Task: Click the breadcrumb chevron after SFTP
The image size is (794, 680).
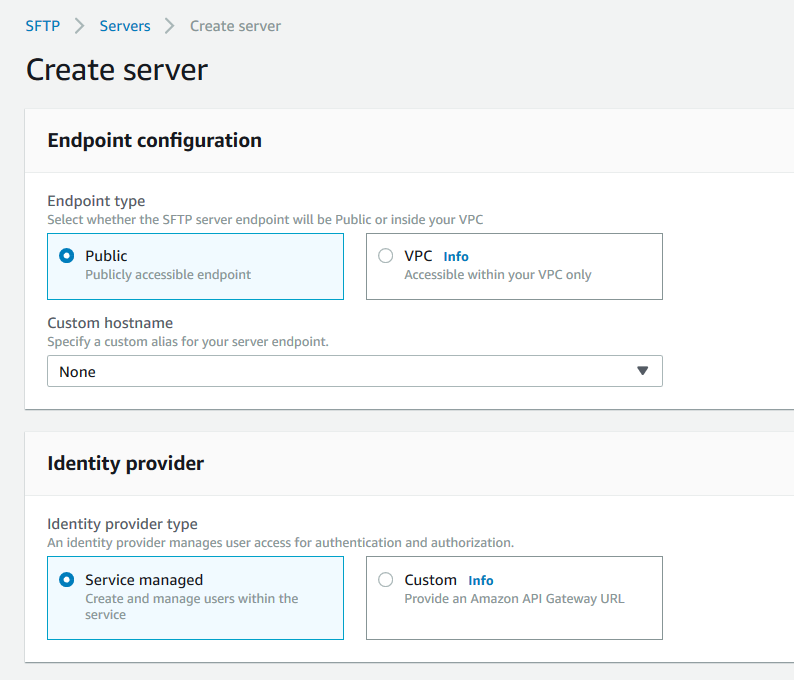Action: tap(80, 26)
